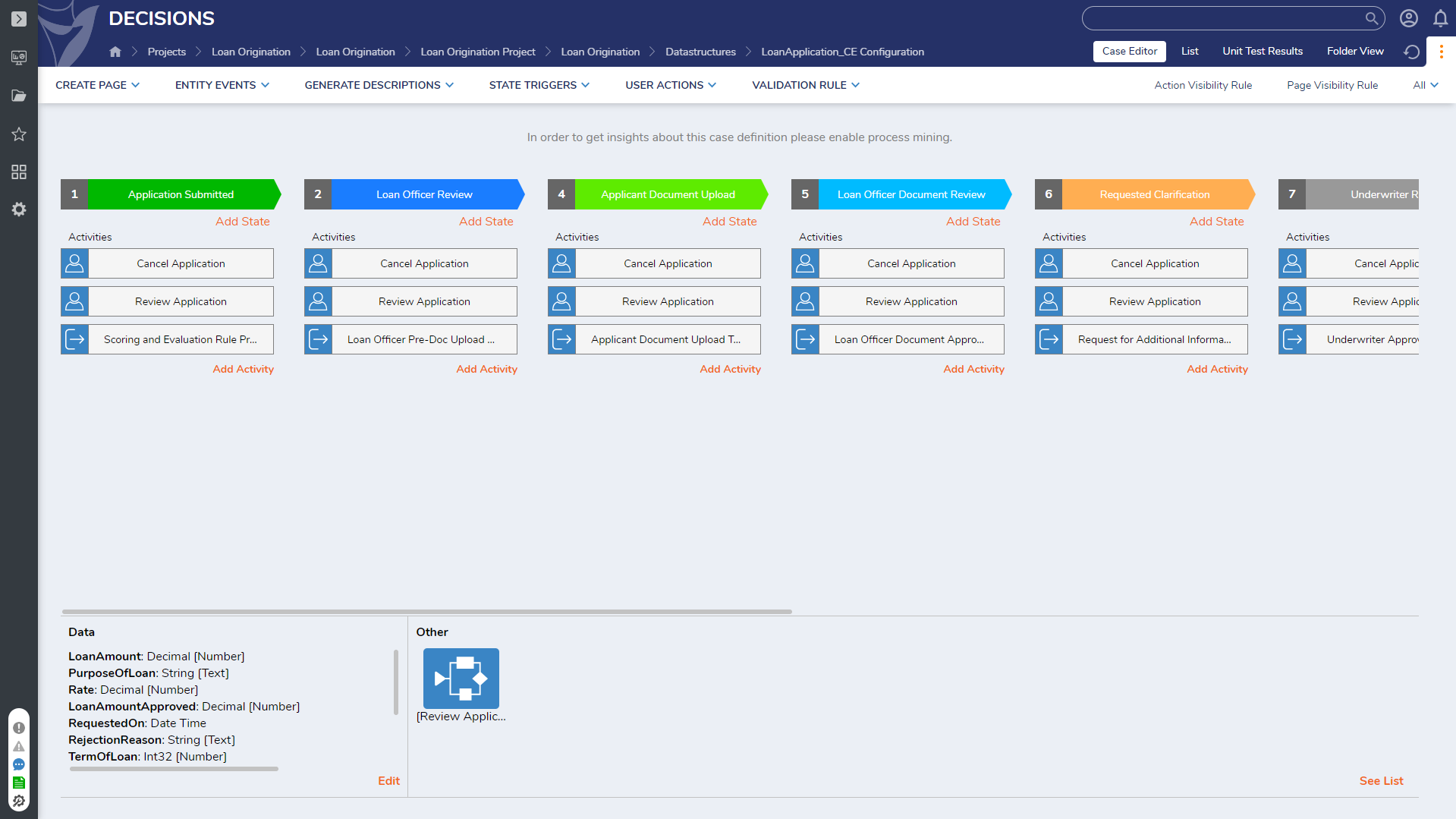This screenshot has height=819, width=1456.
Task: Click the horizontal scrollbar under the states
Action: (x=426, y=612)
